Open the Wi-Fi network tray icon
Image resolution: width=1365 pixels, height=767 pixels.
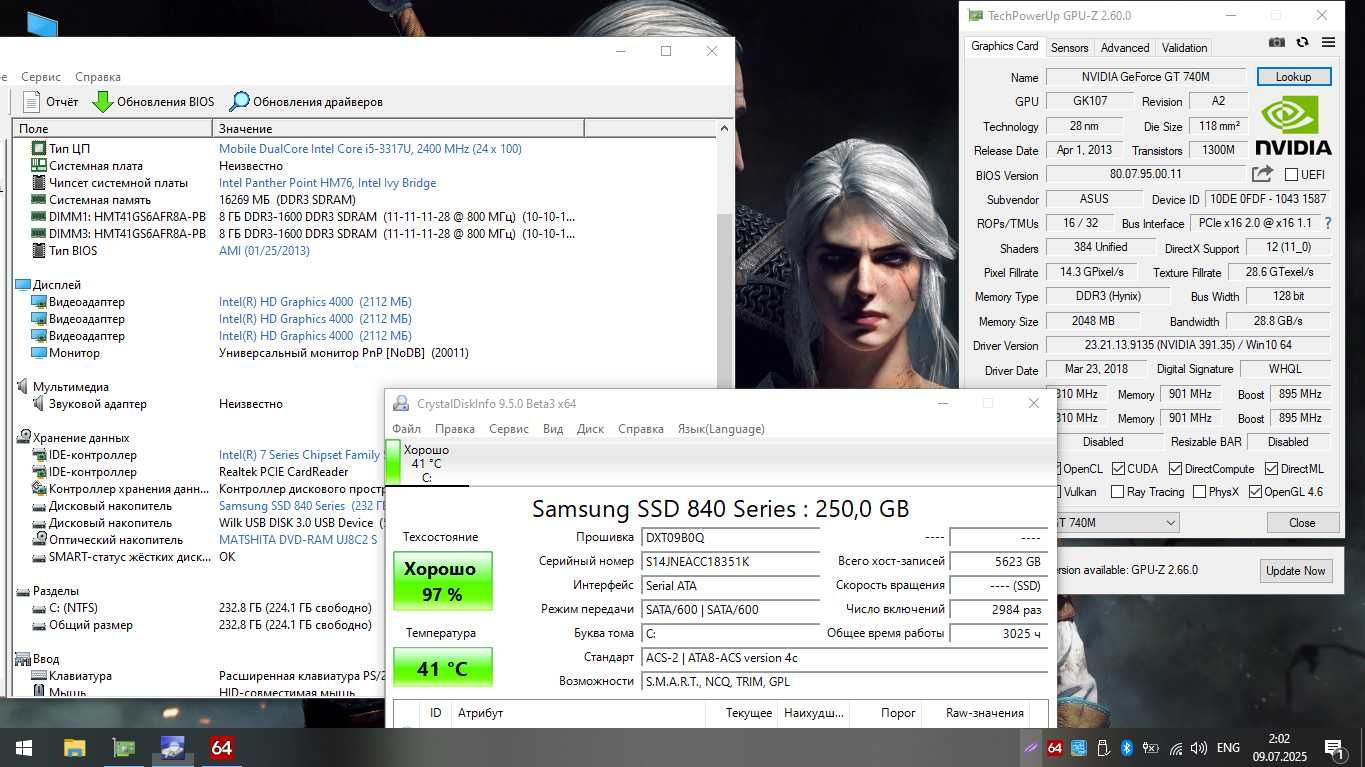(x=1176, y=747)
